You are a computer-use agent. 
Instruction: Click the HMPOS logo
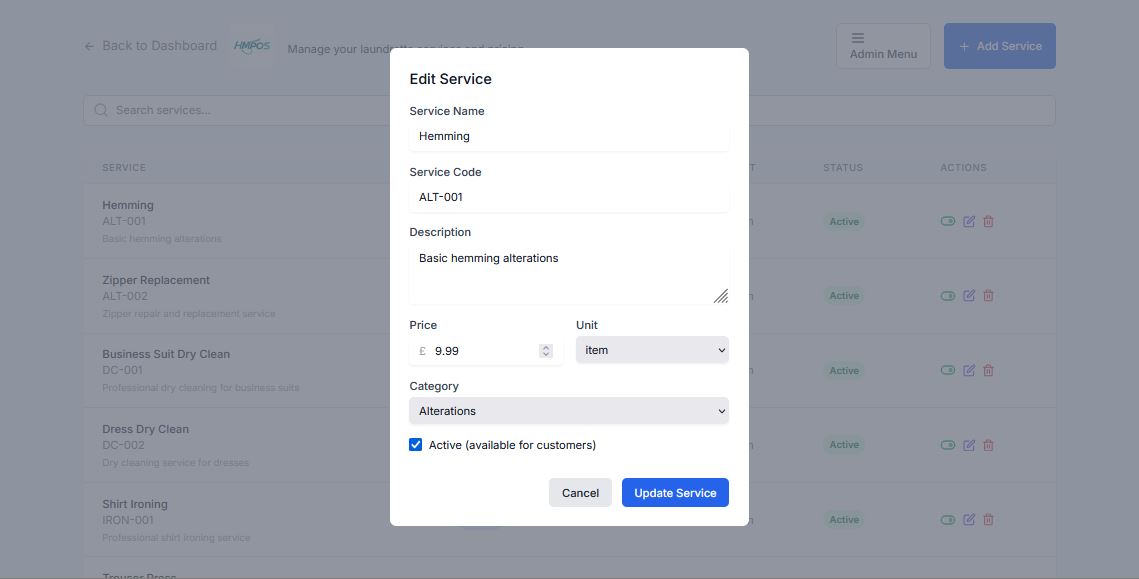pyautogui.click(x=252, y=46)
